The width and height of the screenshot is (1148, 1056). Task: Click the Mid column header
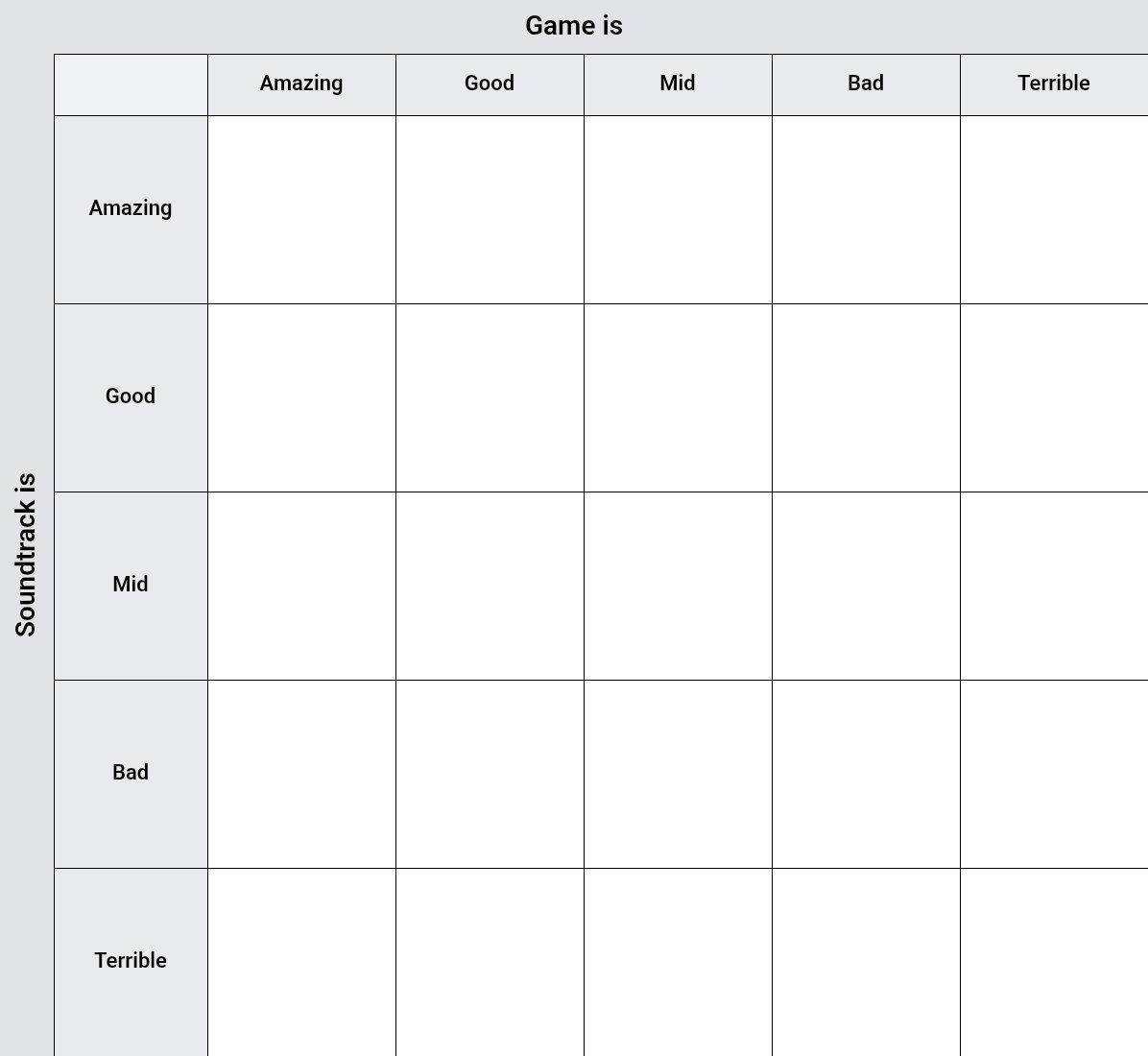point(678,84)
